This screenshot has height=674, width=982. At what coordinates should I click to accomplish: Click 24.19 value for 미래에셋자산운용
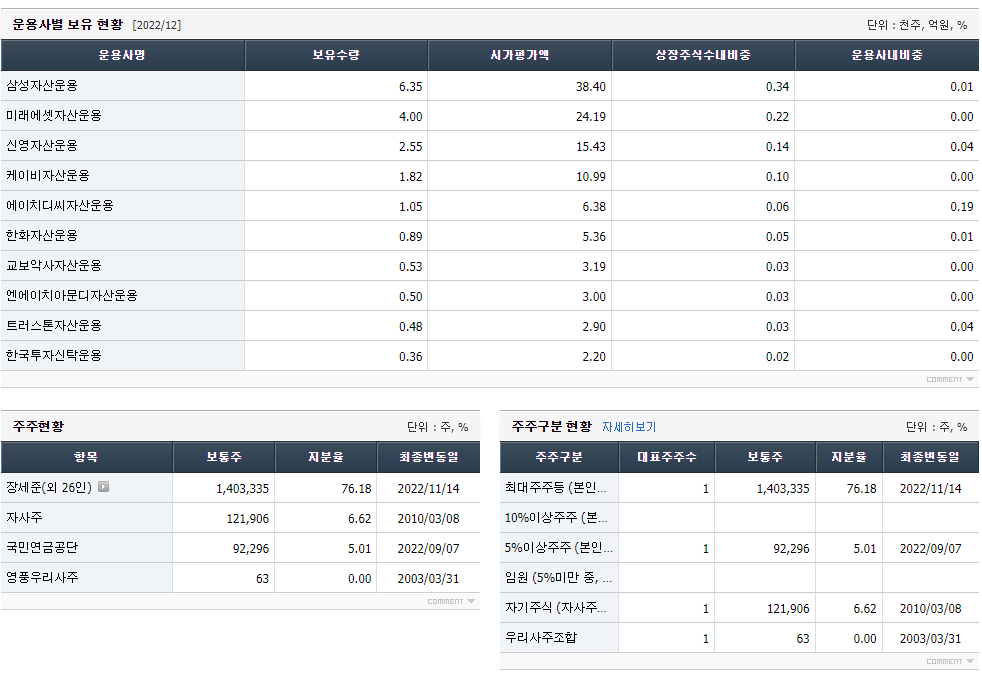[x=591, y=117]
